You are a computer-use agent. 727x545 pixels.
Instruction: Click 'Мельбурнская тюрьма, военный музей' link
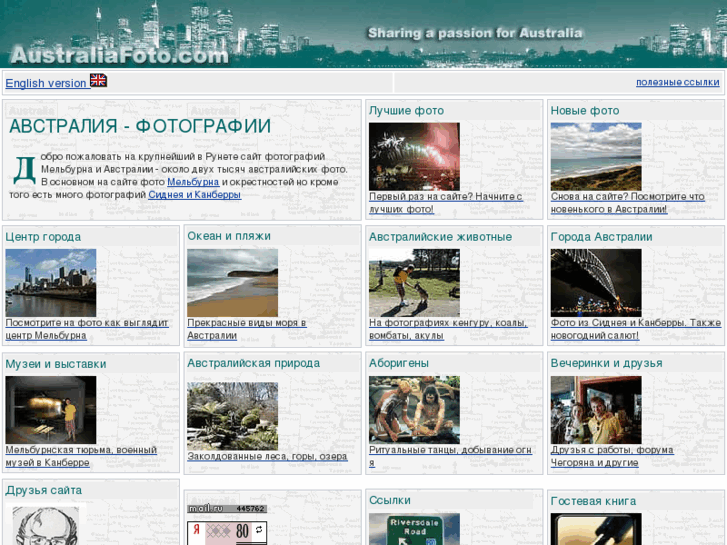click(81, 456)
